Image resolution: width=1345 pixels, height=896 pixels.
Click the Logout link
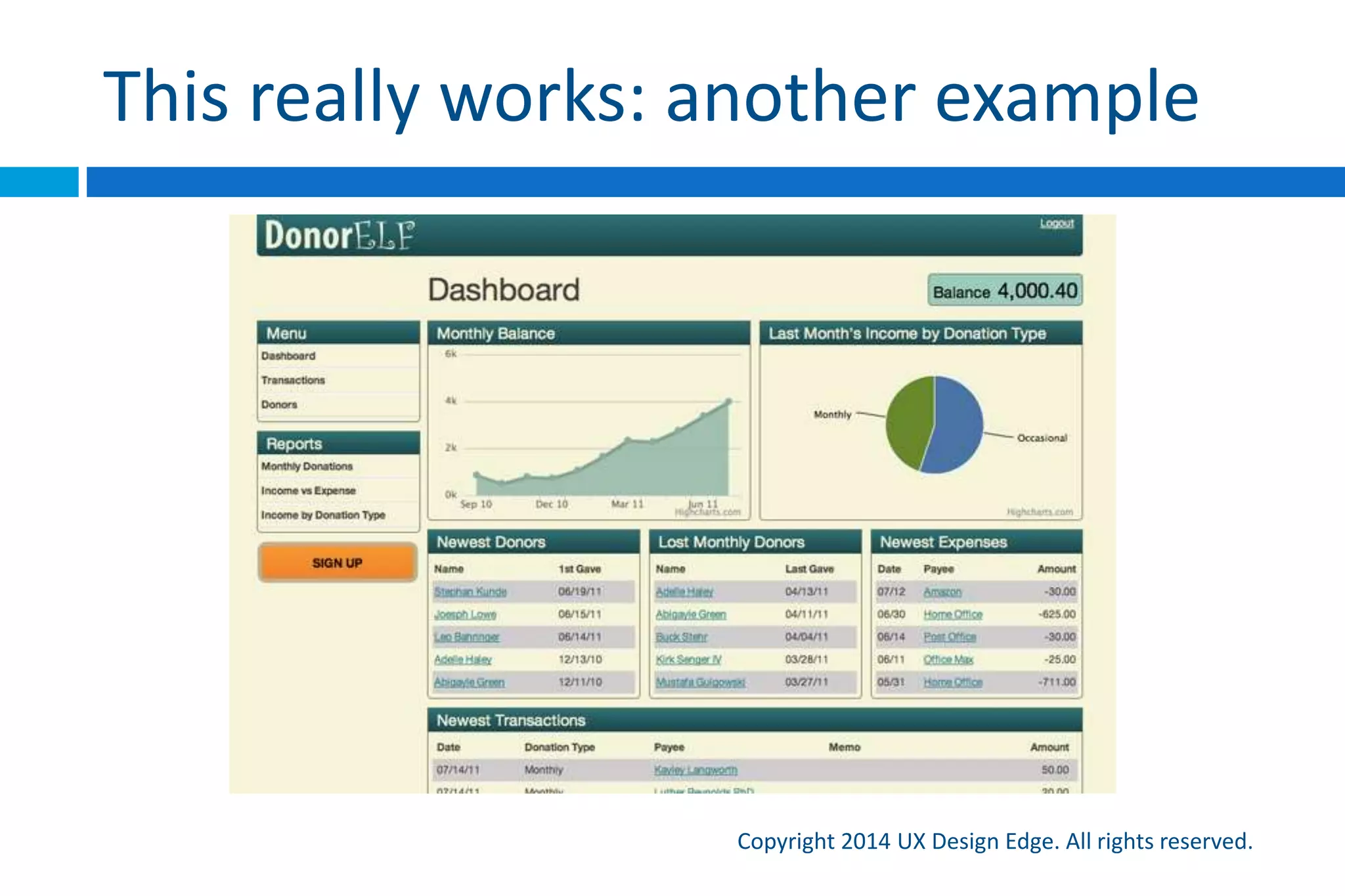(1056, 223)
